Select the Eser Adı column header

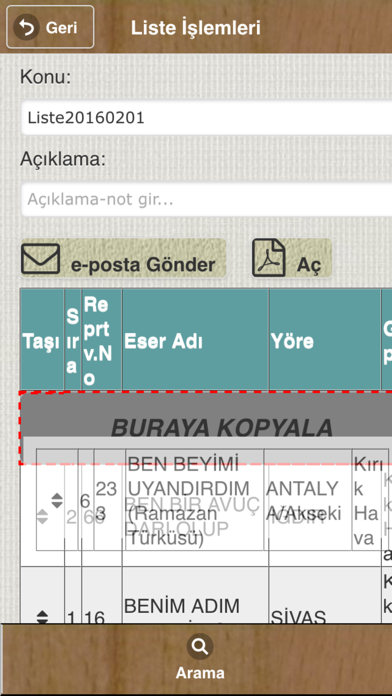click(x=195, y=339)
